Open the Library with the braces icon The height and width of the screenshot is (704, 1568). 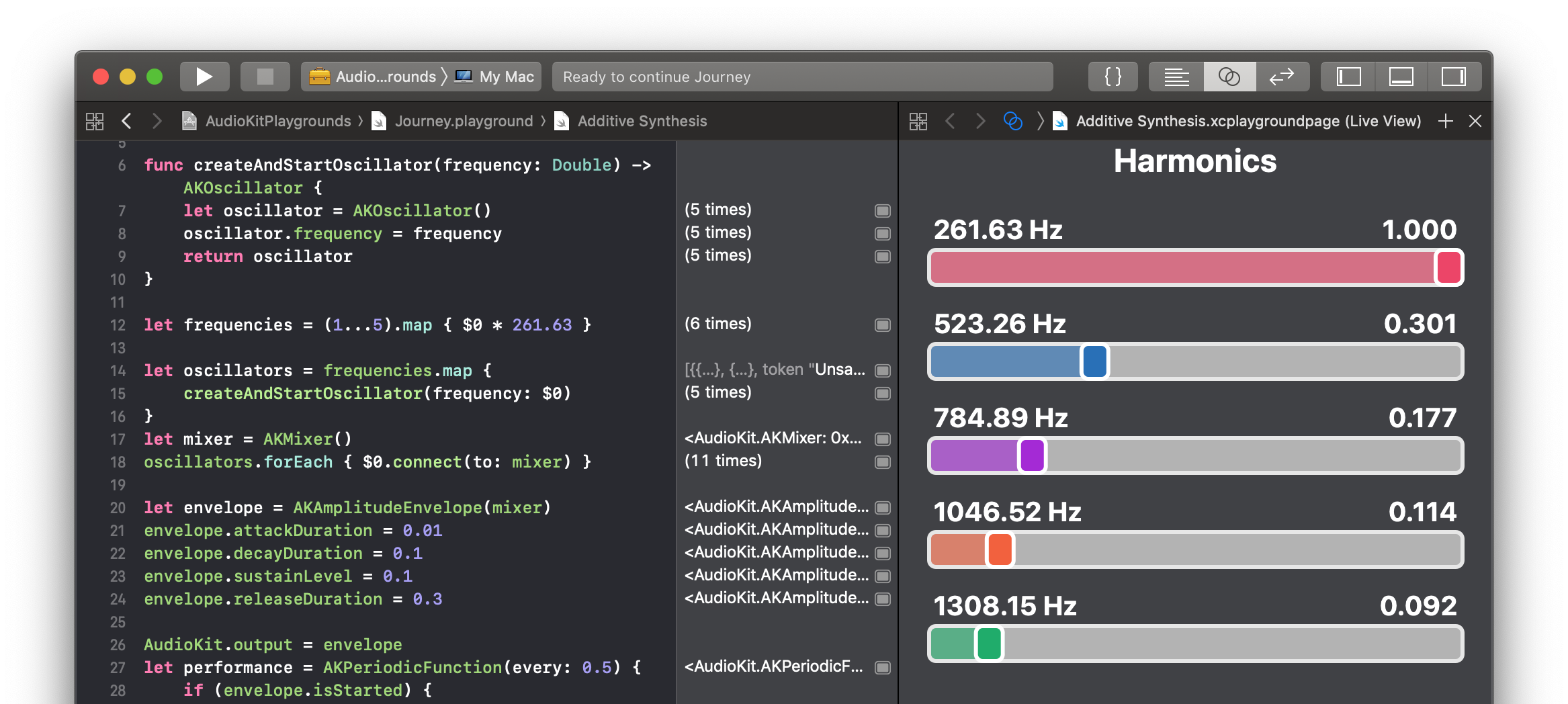point(1113,76)
